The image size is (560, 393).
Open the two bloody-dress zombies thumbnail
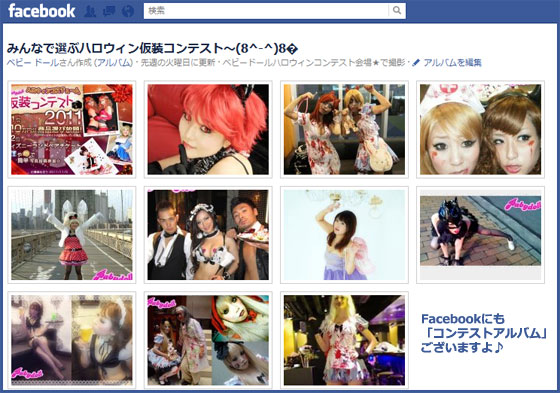click(344, 129)
